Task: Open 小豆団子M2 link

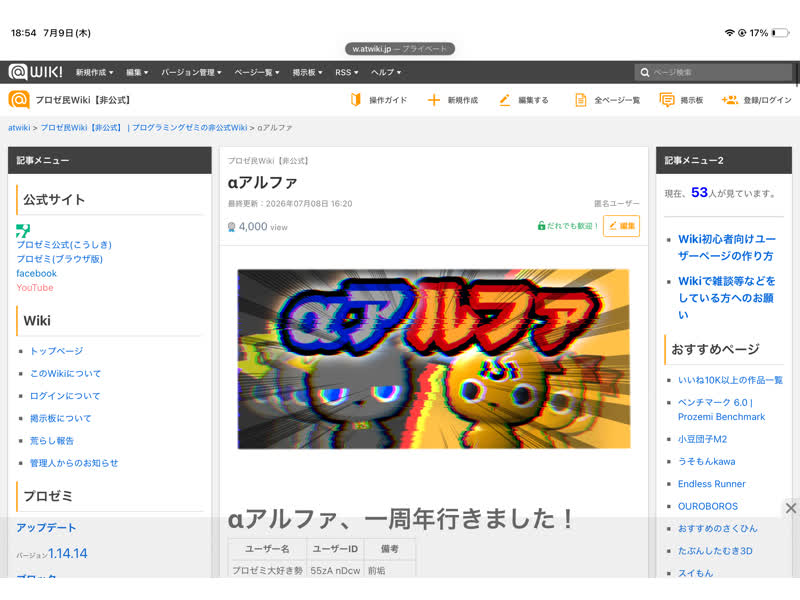Action: pyautogui.click(x=703, y=439)
